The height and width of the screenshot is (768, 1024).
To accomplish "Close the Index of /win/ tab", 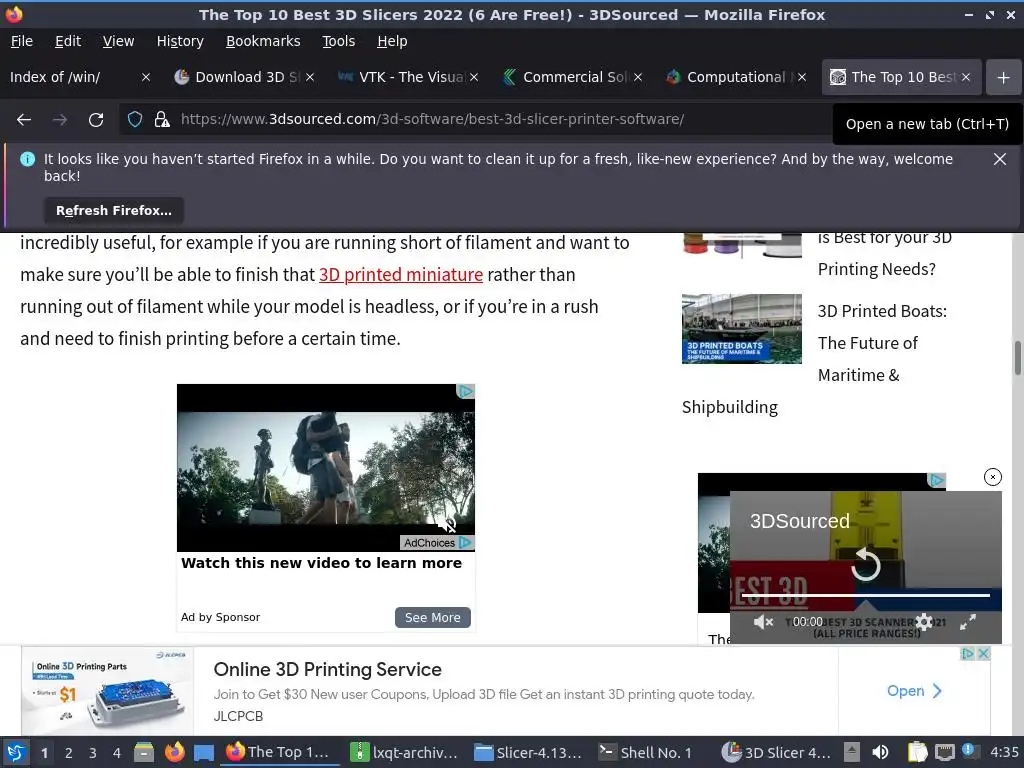I will coord(146,77).
